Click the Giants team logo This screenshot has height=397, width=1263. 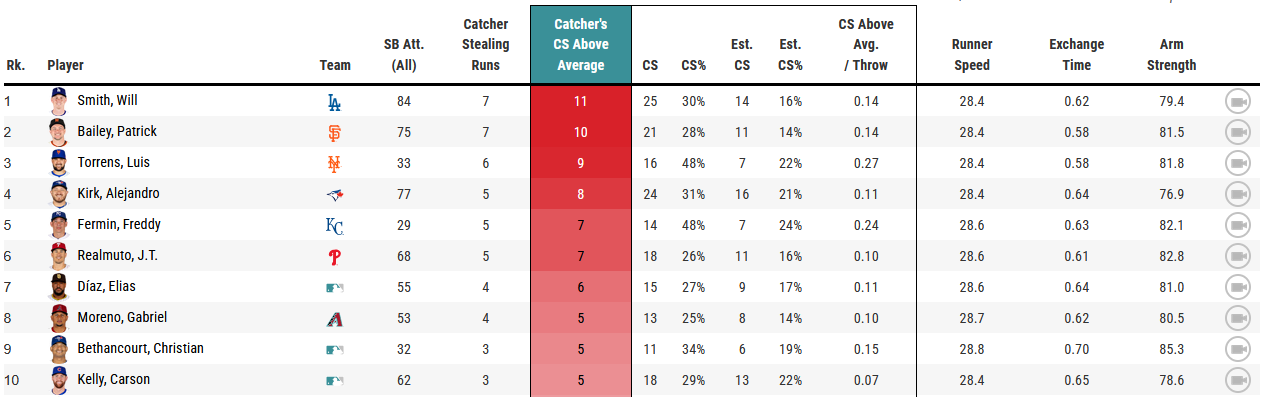coord(335,132)
